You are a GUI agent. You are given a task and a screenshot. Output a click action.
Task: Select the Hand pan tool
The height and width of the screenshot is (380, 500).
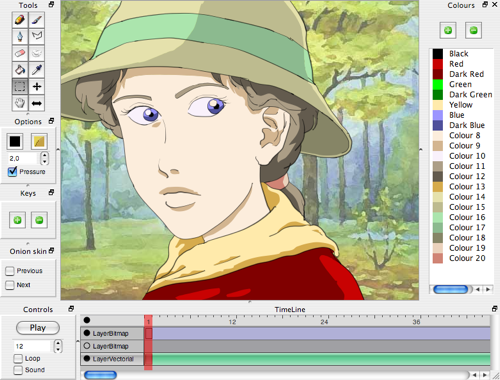[x=20, y=103]
